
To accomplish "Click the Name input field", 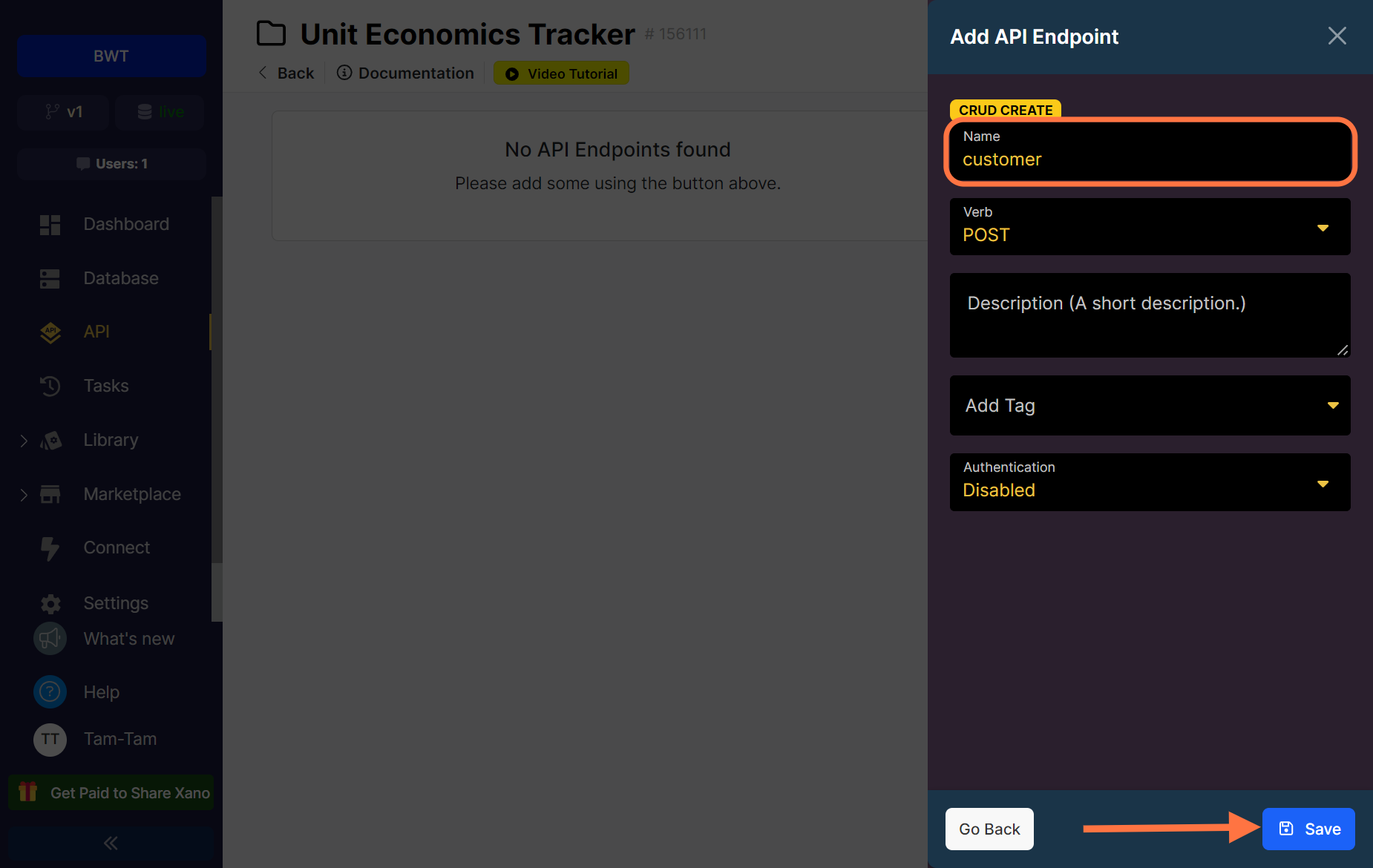I will pyautogui.click(x=1150, y=151).
